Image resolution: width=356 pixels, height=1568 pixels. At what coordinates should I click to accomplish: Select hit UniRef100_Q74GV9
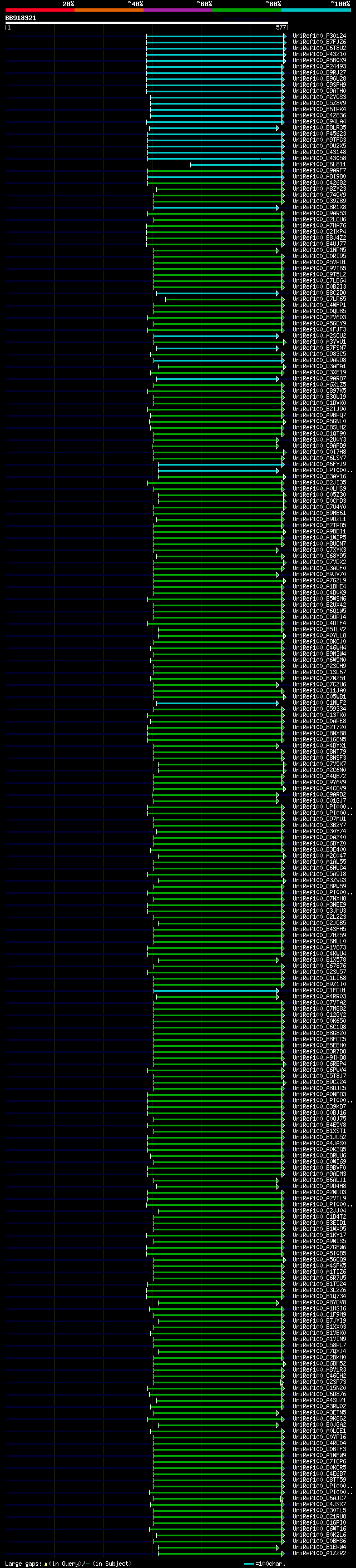(319, 195)
